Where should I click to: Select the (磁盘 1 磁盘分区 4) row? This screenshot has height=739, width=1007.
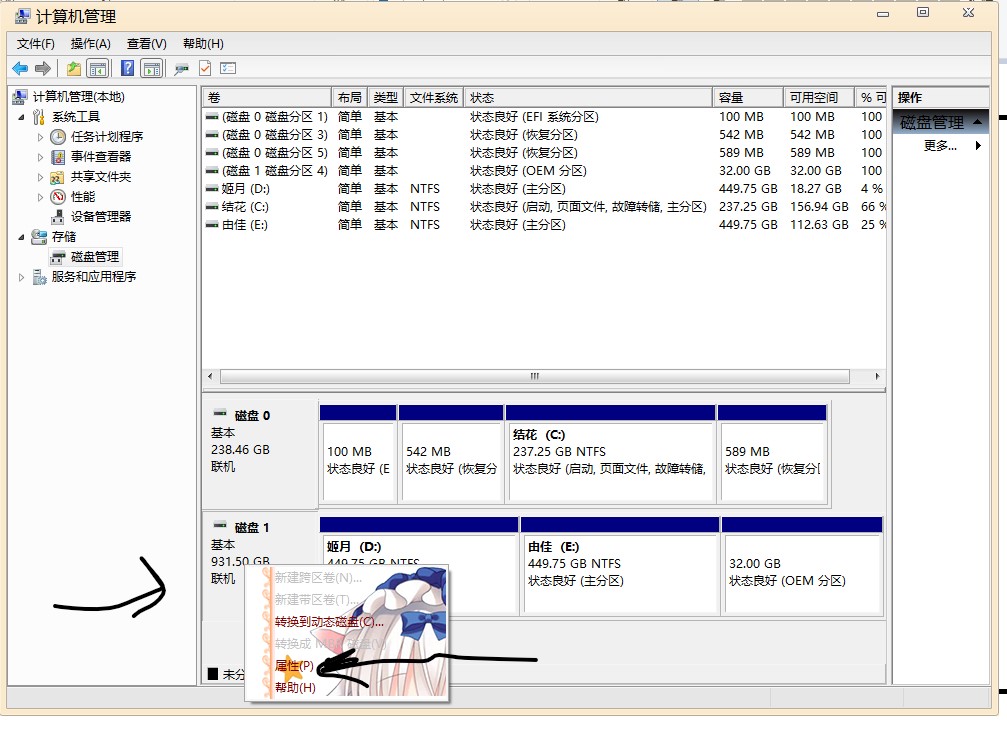click(544, 171)
